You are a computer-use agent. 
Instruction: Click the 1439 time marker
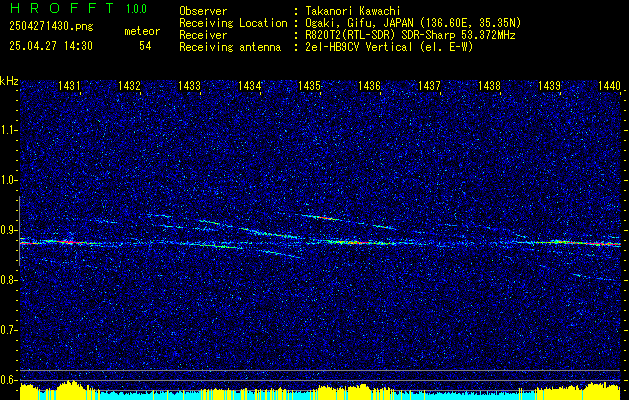coord(549,85)
